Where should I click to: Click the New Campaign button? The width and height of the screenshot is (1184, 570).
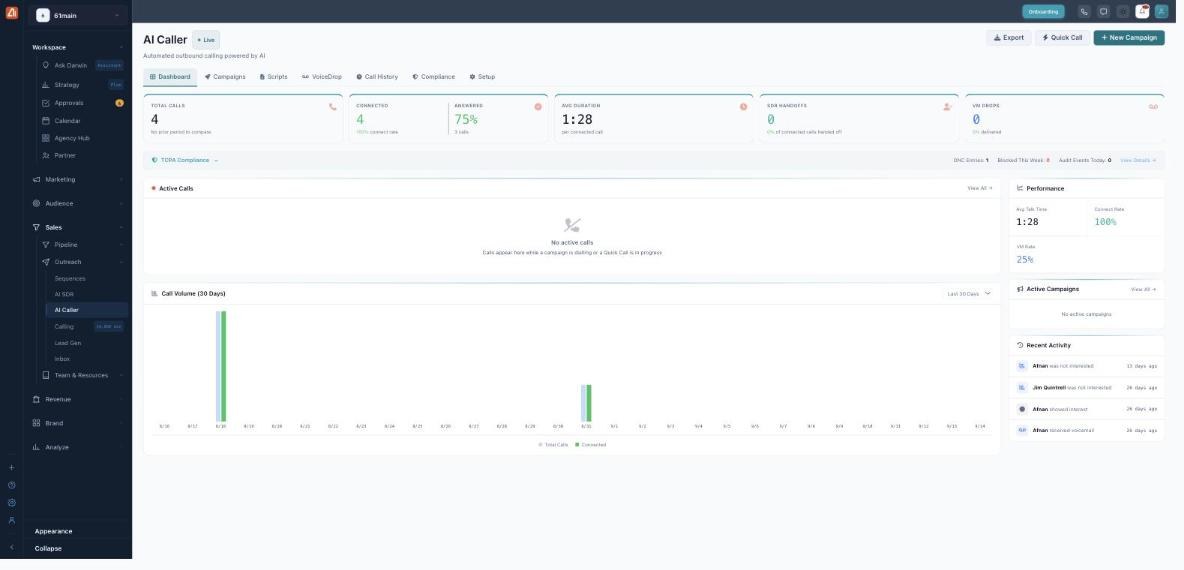click(1129, 38)
